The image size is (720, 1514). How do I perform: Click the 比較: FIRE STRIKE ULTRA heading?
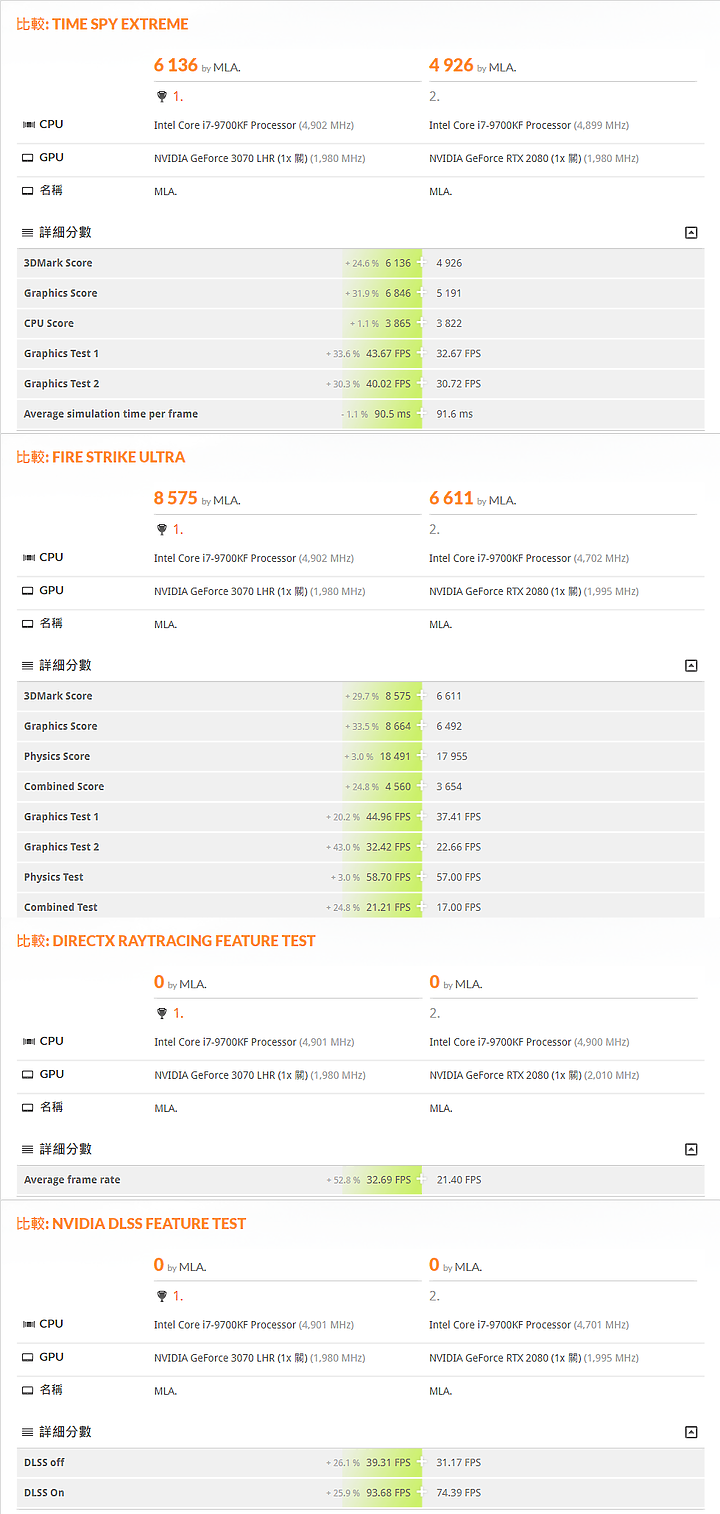point(101,457)
